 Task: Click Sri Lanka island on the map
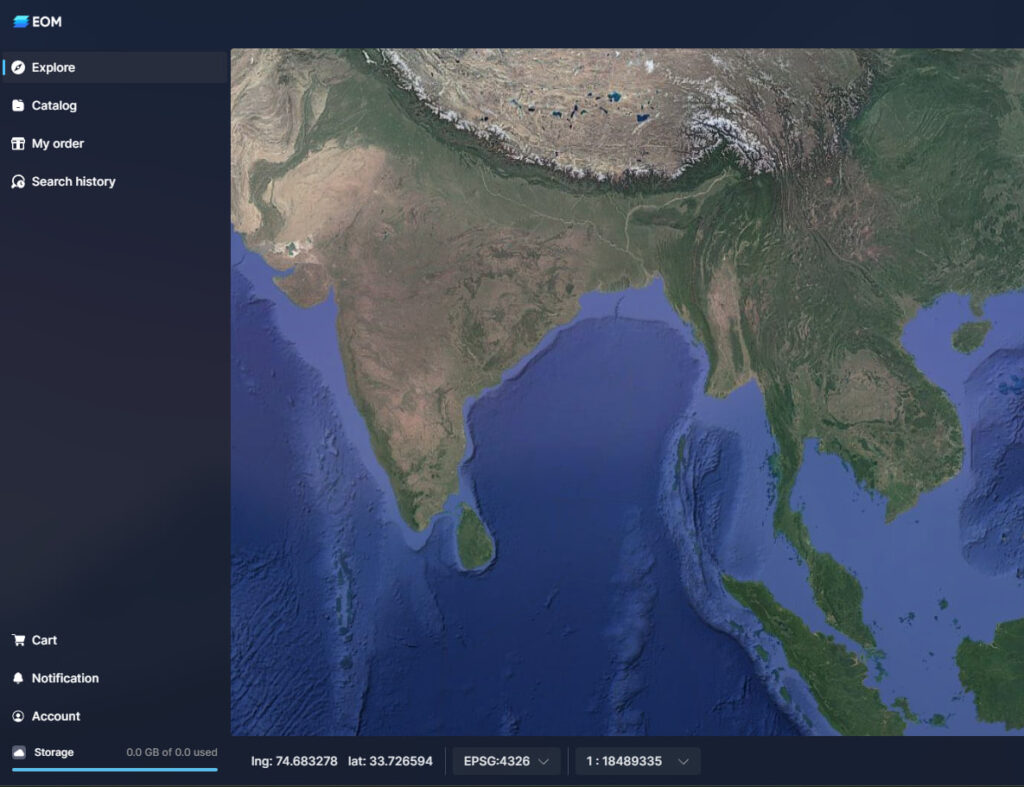click(x=475, y=539)
